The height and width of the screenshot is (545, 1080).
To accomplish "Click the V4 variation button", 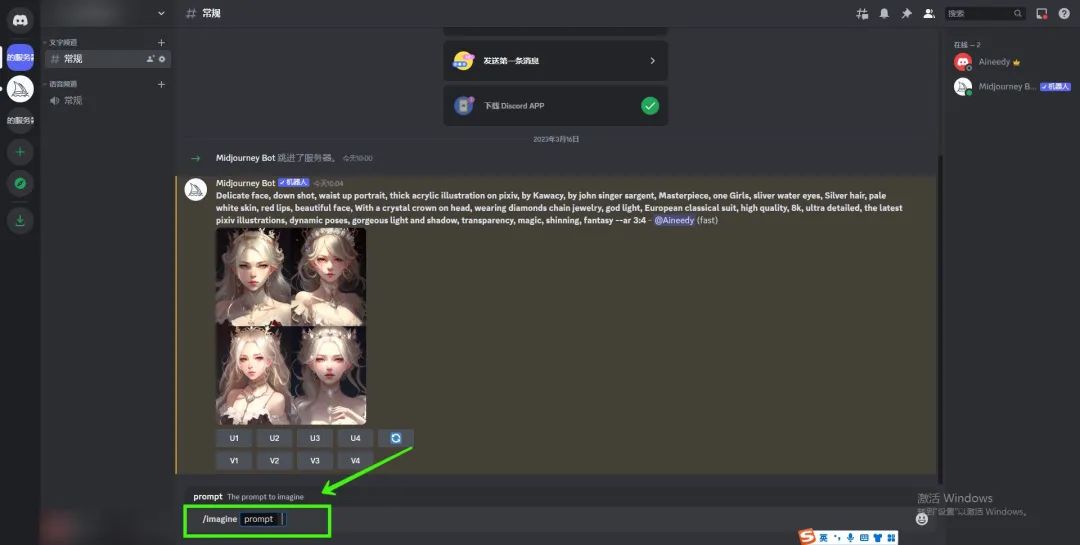I will (x=355, y=461).
